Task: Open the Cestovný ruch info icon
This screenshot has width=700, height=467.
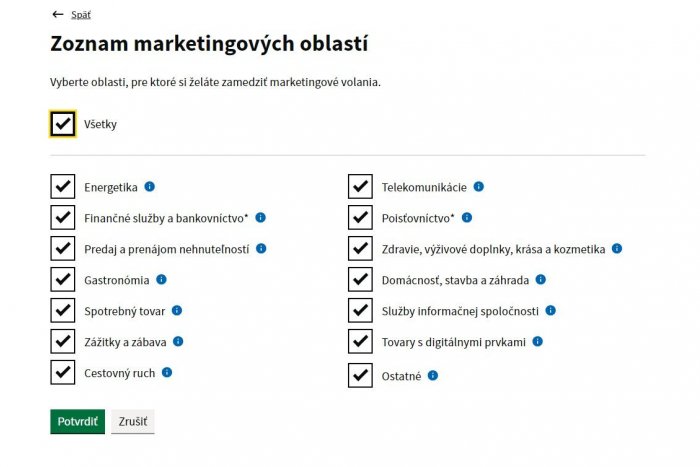Action: pos(167,372)
